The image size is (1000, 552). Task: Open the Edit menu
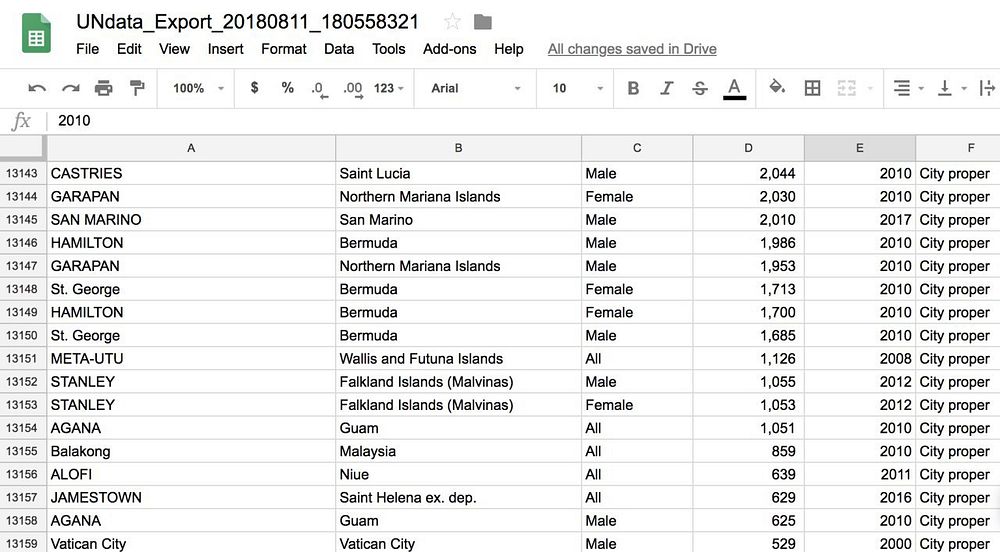[129, 49]
